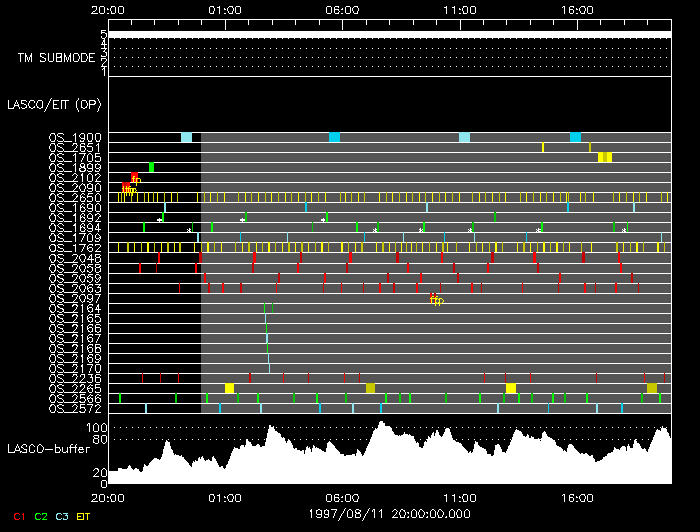
Task: Click the red marker cluster in OS_2102 row
Action: click(x=134, y=178)
